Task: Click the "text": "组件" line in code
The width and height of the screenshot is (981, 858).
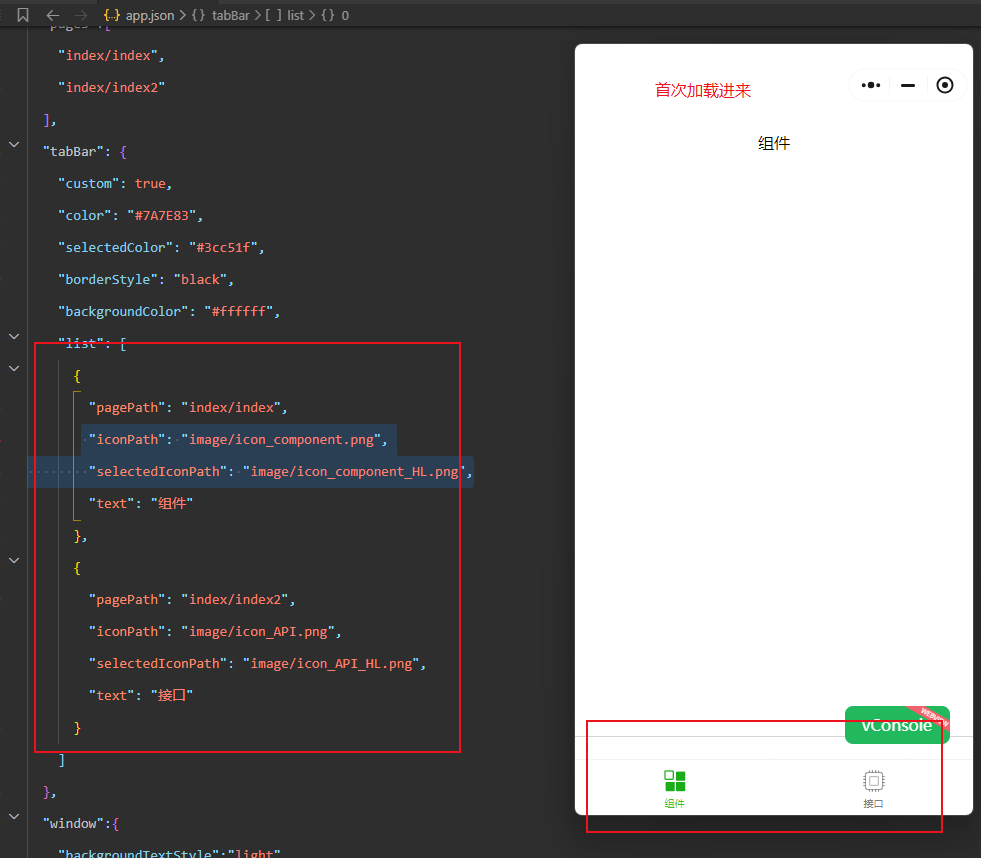Action: point(141,503)
